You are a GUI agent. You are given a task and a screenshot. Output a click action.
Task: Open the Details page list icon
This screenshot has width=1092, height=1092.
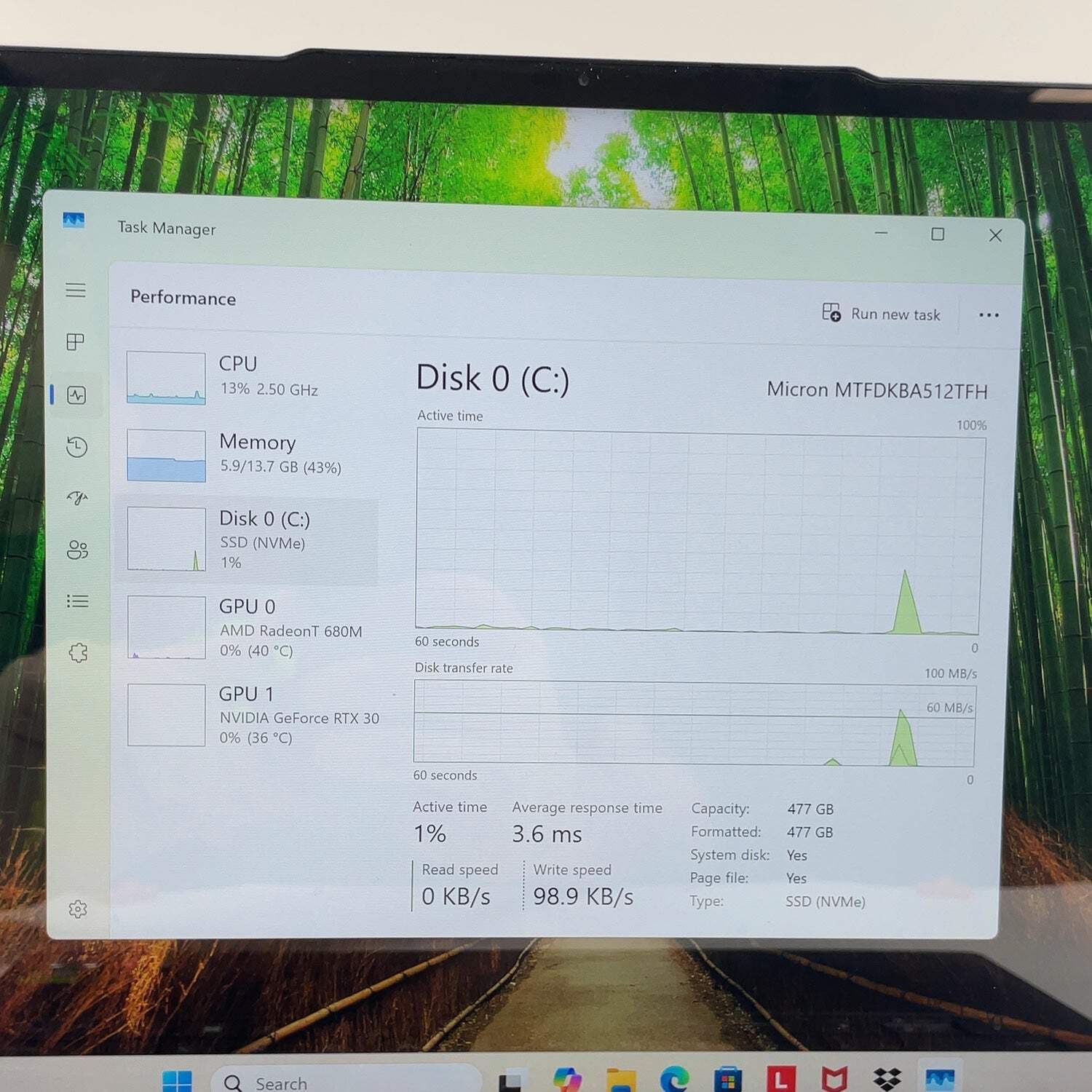click(x=77, y=601)
